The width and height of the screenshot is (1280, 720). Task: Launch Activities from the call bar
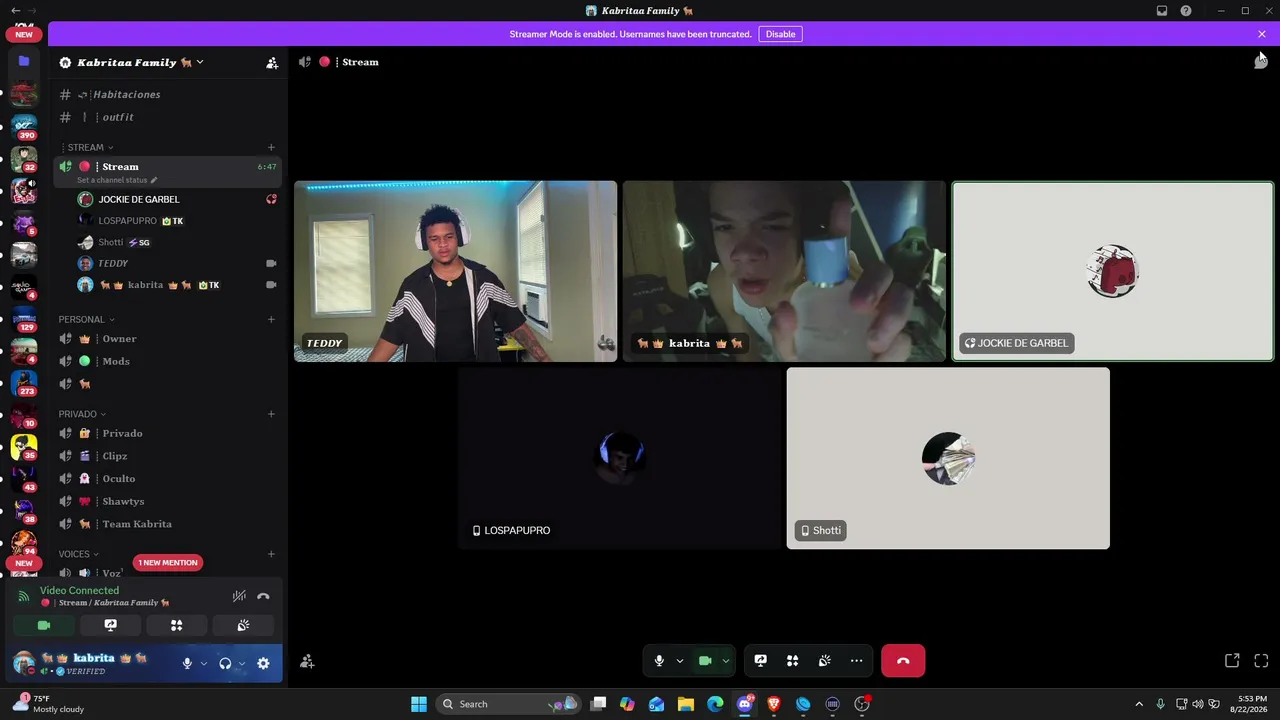[792, 661]
